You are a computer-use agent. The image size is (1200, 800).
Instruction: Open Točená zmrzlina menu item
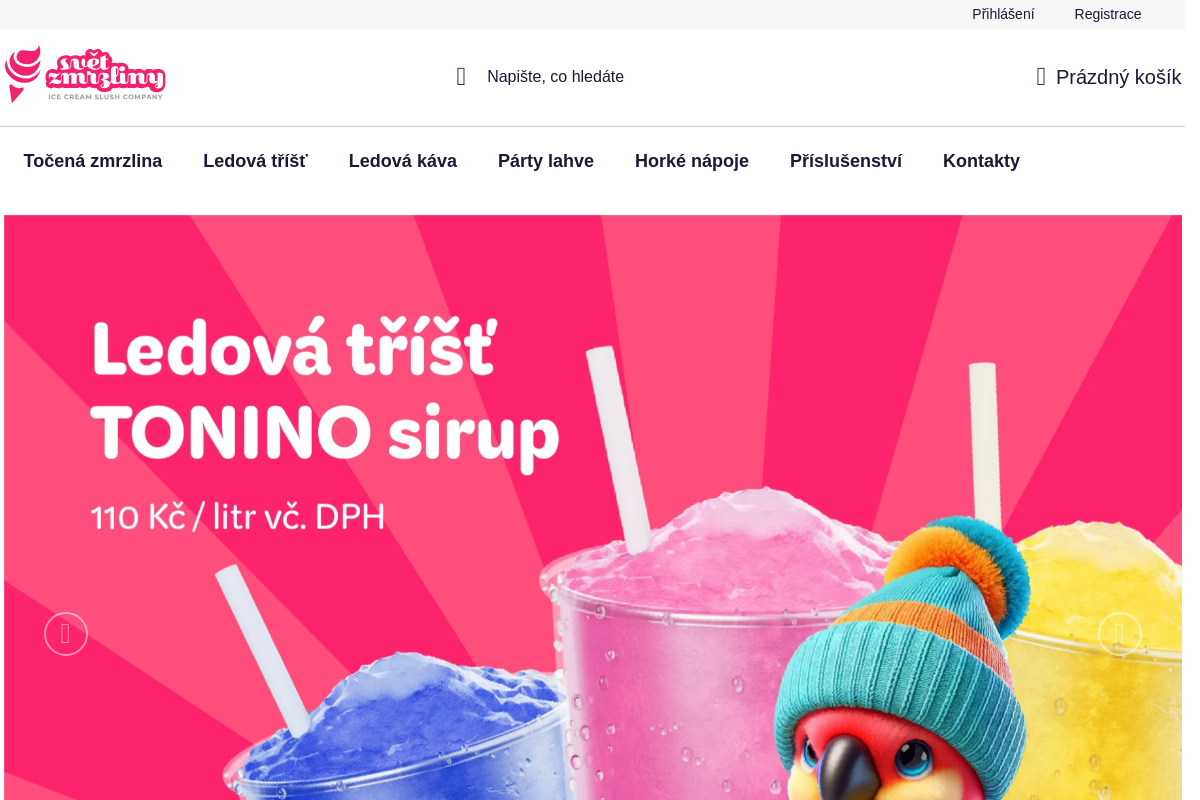click(93, 161)
